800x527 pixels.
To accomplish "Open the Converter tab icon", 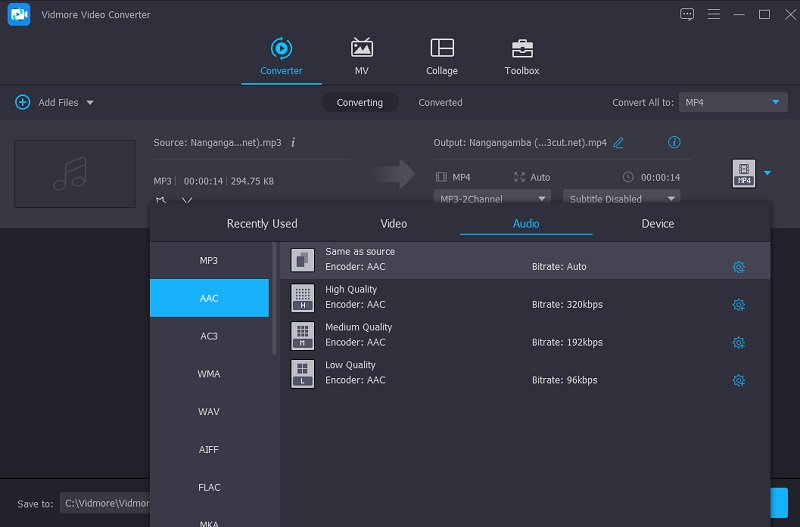I will (x=281, y=48).
